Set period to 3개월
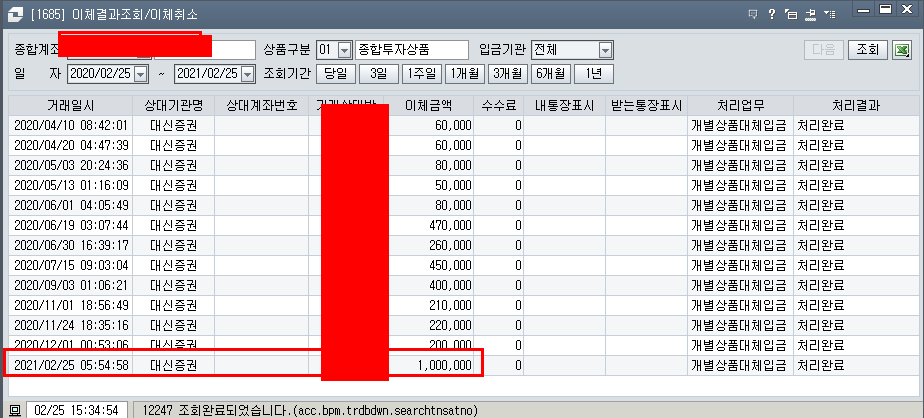Screen dimensions: 924x418 [508, 74]
